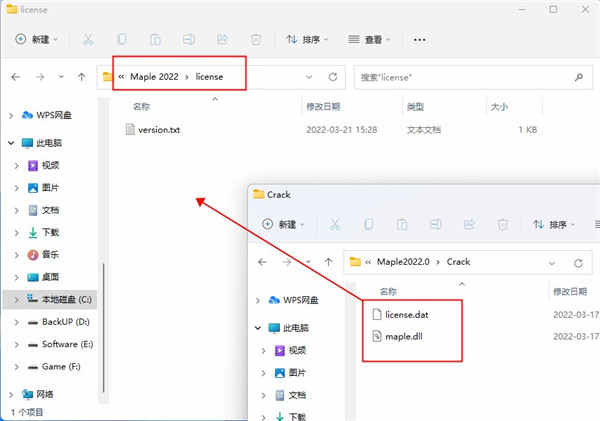Viewport: 600px width, 421px height.
Task: Sort by Type column in license window
Action: tap(415, 107)
